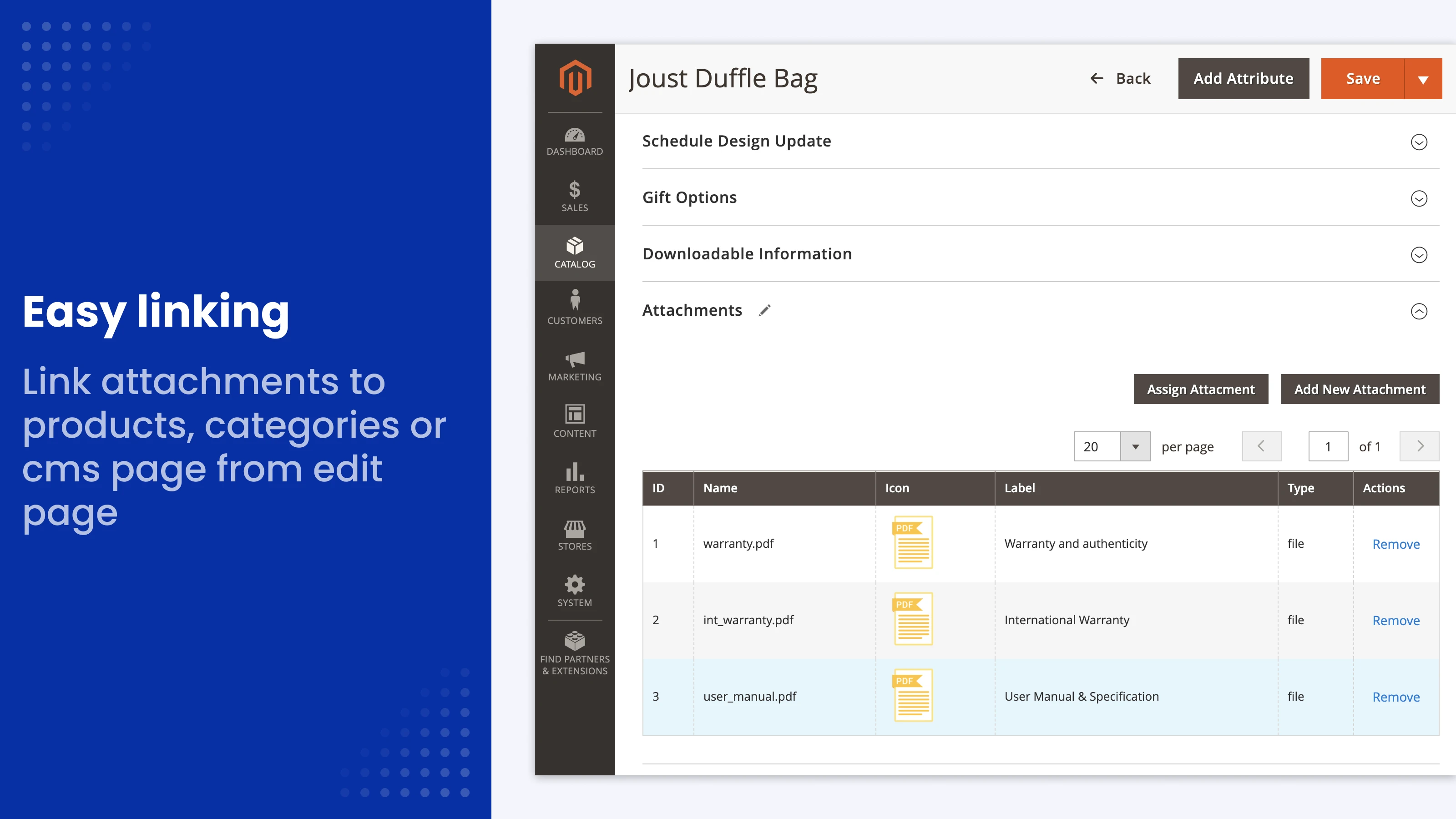The width and height of the screenshot is (1456, 819).
Task: Click the Add New Attachment button
Action: point(1360,389)
